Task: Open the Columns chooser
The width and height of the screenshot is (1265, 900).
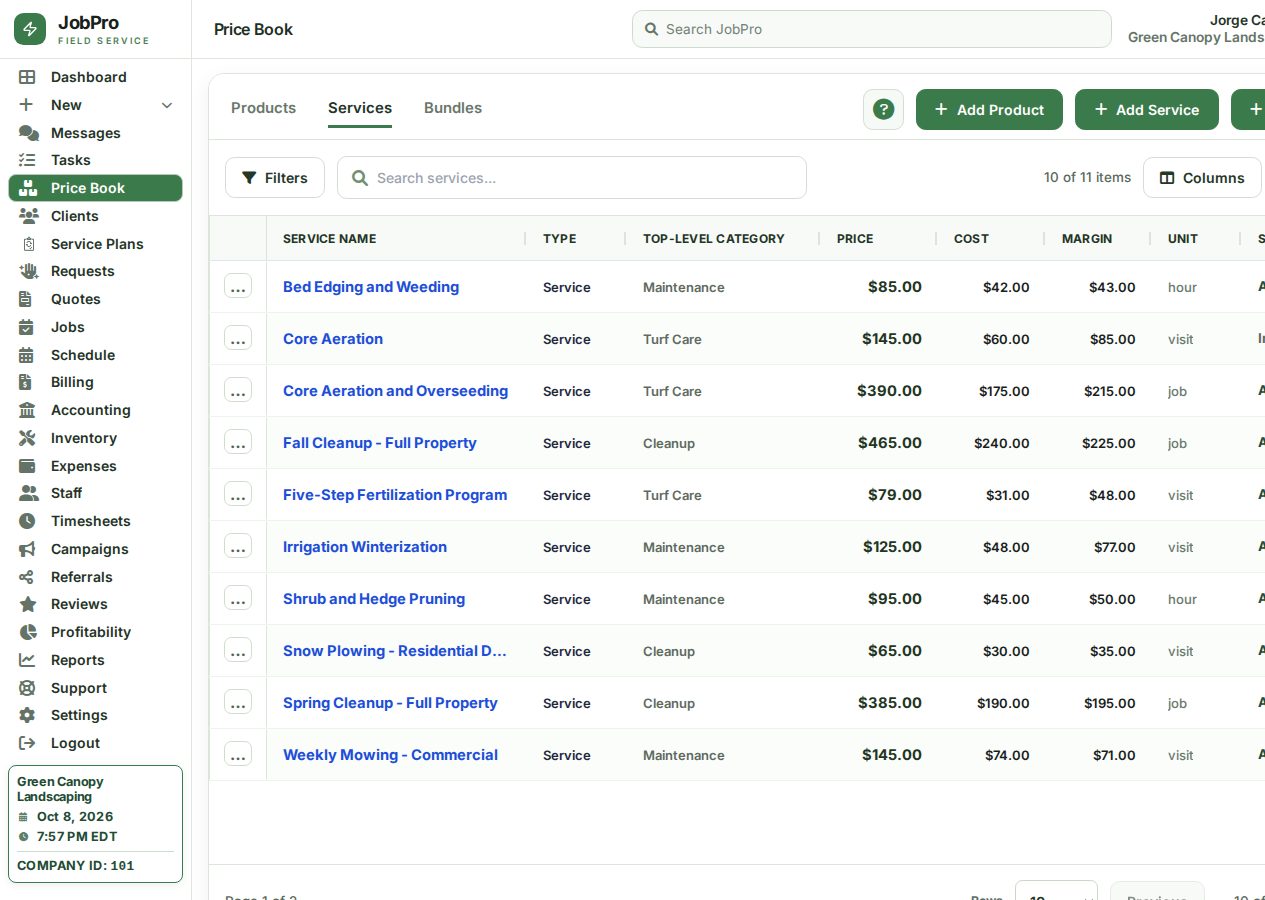Action: click(x=1202, y=178)
